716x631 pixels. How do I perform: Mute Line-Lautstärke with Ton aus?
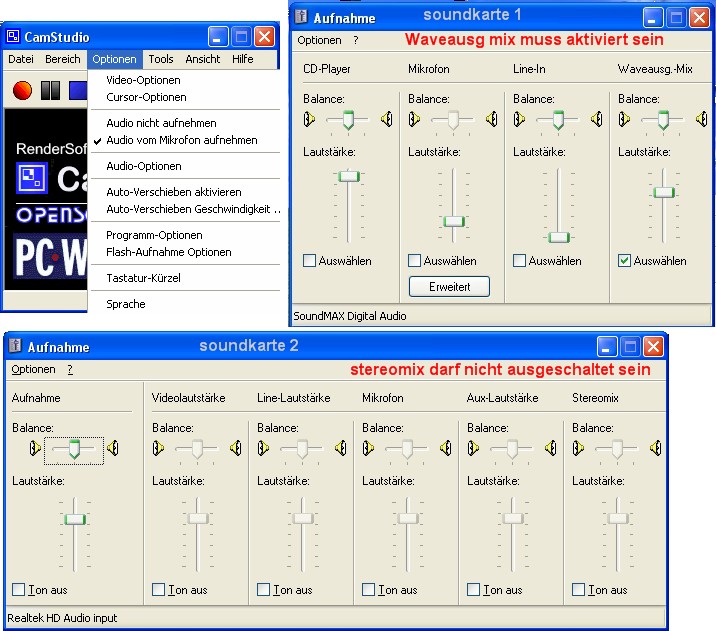[x=263, y=589]
